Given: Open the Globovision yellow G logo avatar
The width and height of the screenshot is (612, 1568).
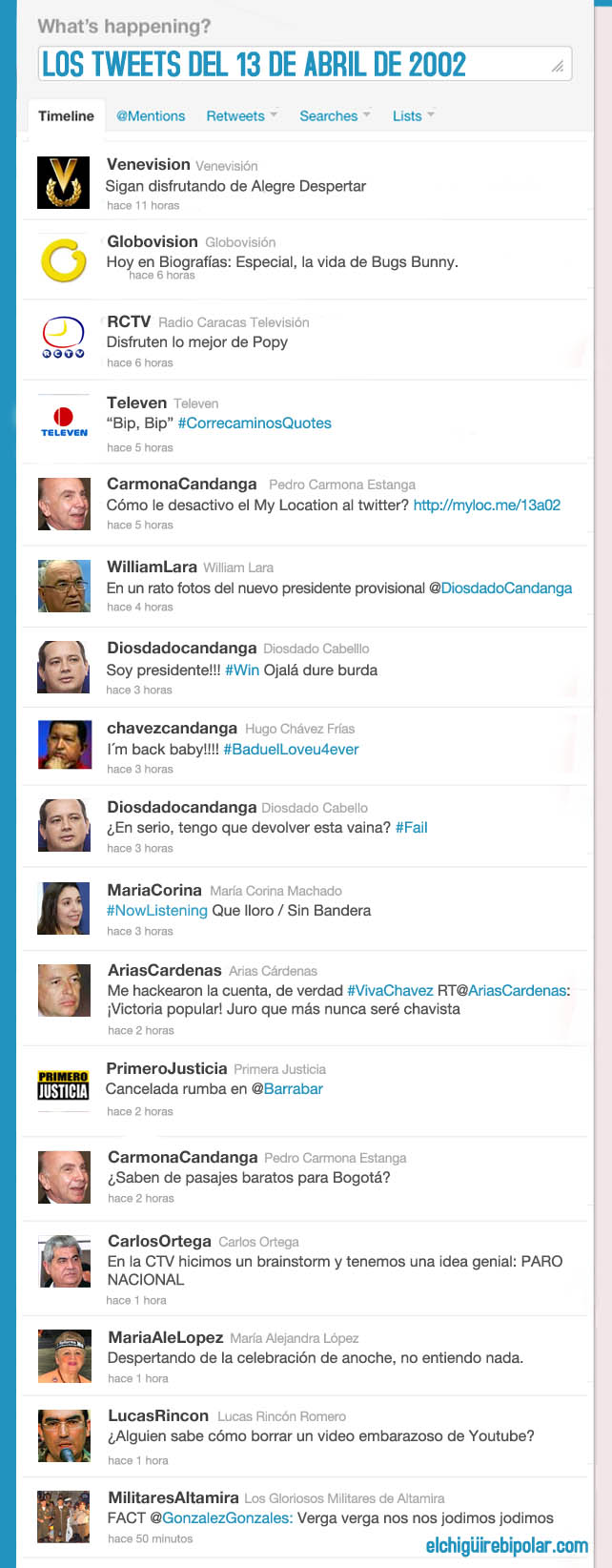Looking at the screenshot, I should coord(63,260).
